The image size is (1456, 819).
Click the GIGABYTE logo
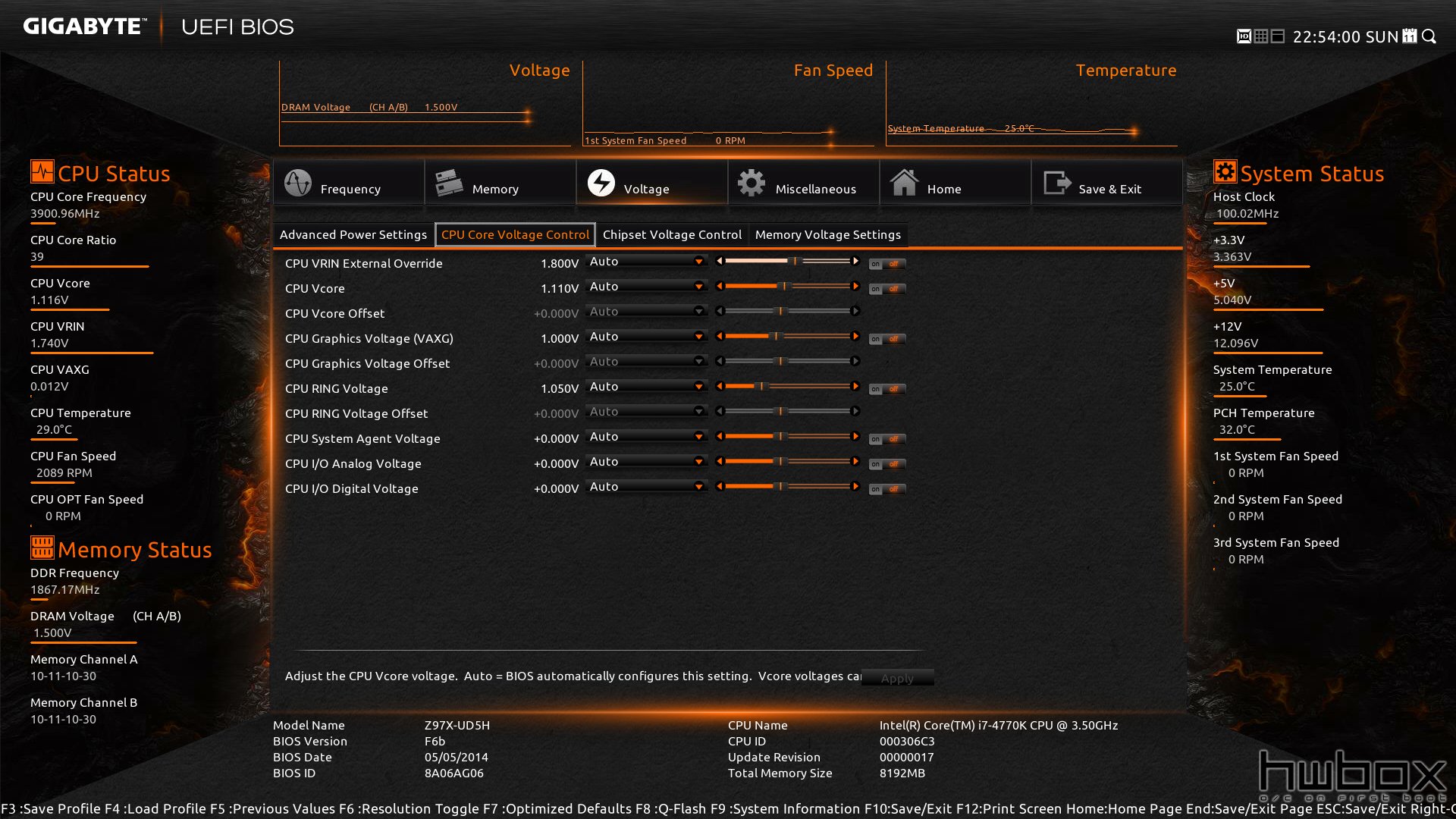[85, 27]
